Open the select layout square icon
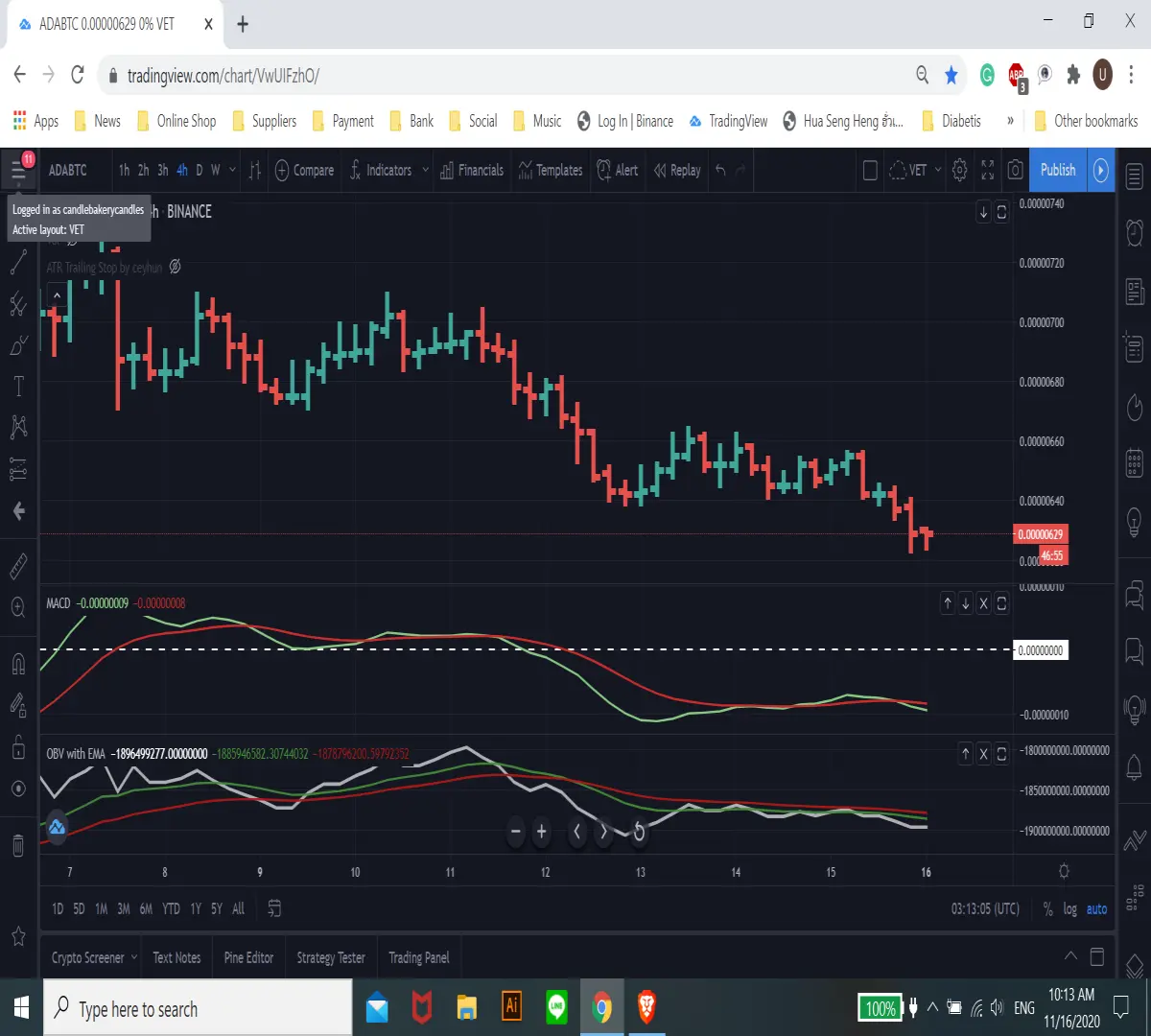This screenshot has width=1151, height=1036. click(x=870, y=171)
